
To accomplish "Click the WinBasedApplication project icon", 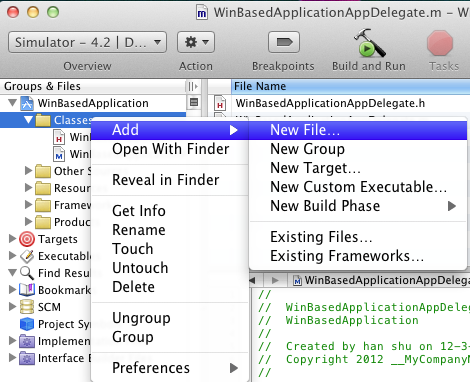I will 27,103.
